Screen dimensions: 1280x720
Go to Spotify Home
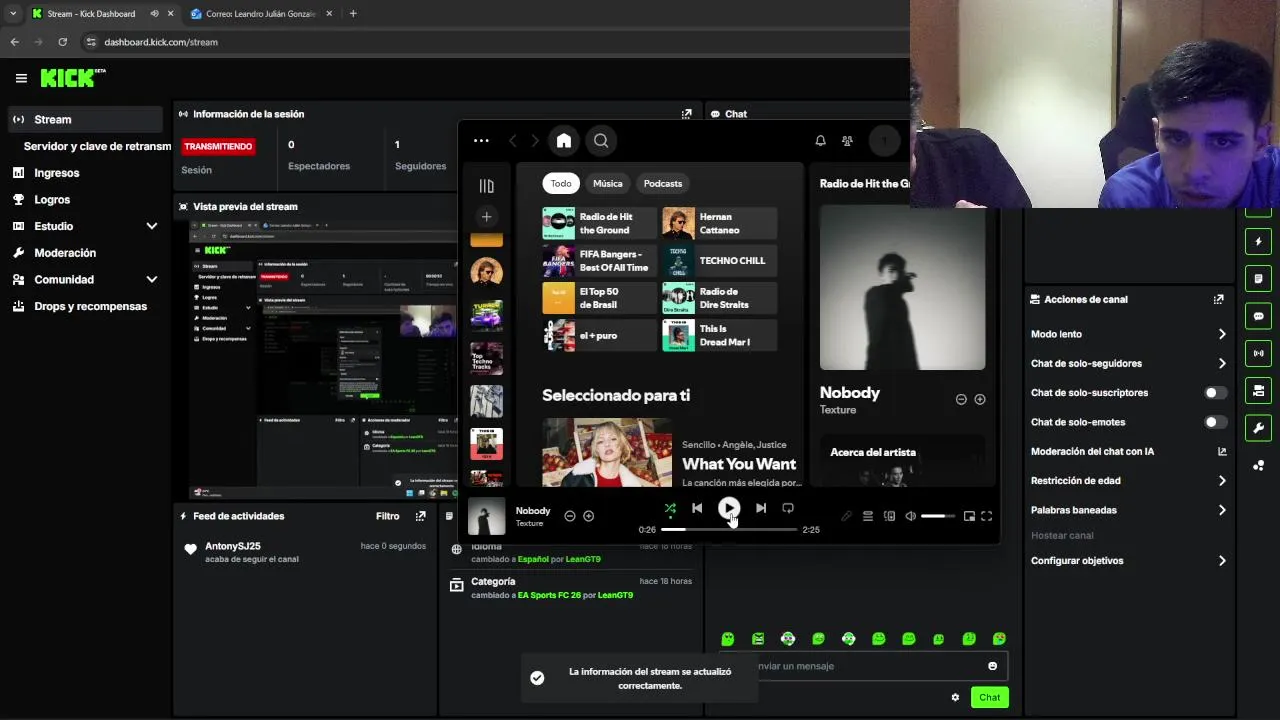pos(564,141)
